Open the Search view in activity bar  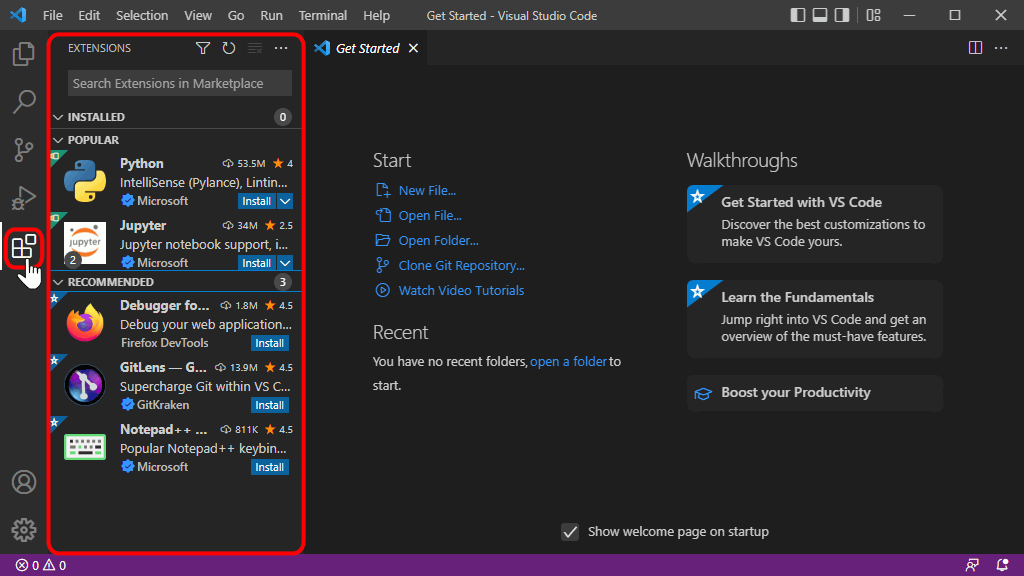[x=24, y=101]
